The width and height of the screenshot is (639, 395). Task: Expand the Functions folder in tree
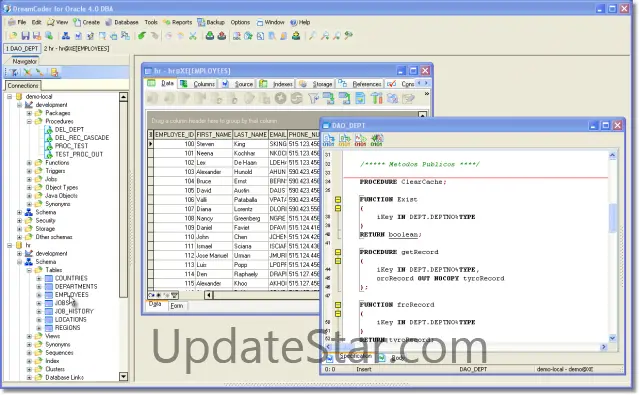point(29,163)
